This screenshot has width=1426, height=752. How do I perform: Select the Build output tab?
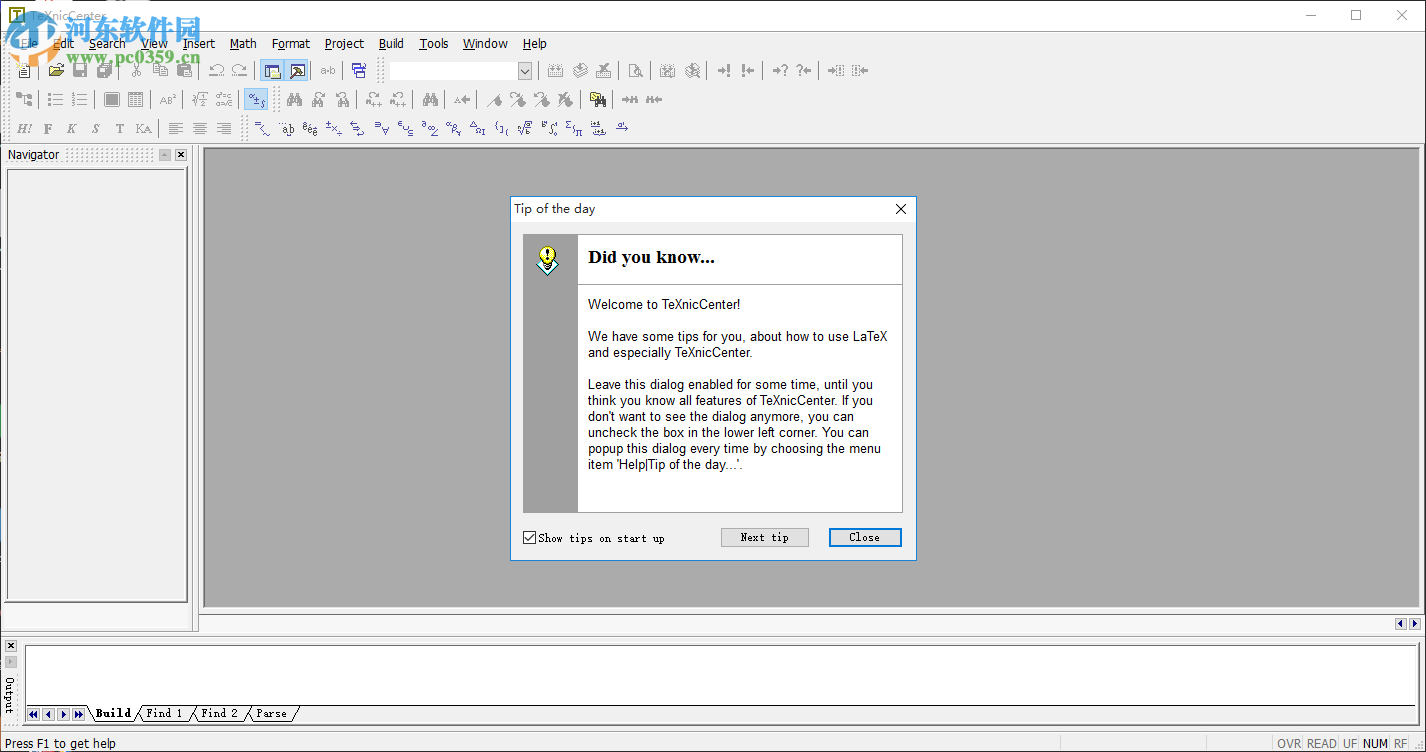tap(113, 713)
